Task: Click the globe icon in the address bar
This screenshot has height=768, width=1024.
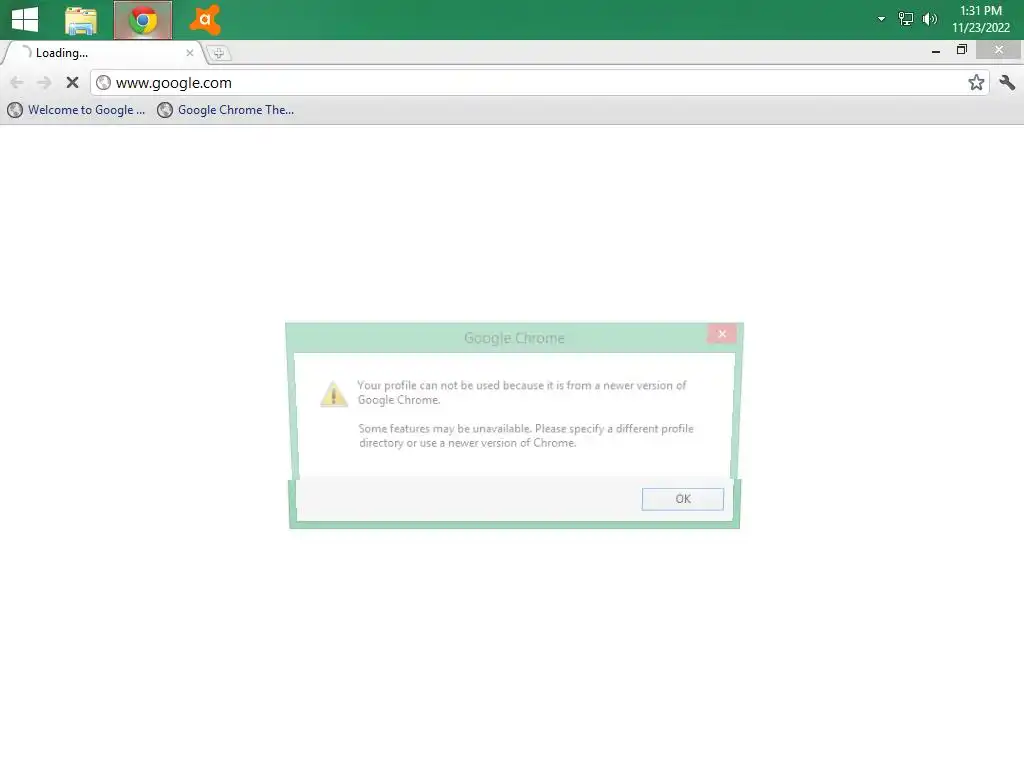Action: (103, 82)
